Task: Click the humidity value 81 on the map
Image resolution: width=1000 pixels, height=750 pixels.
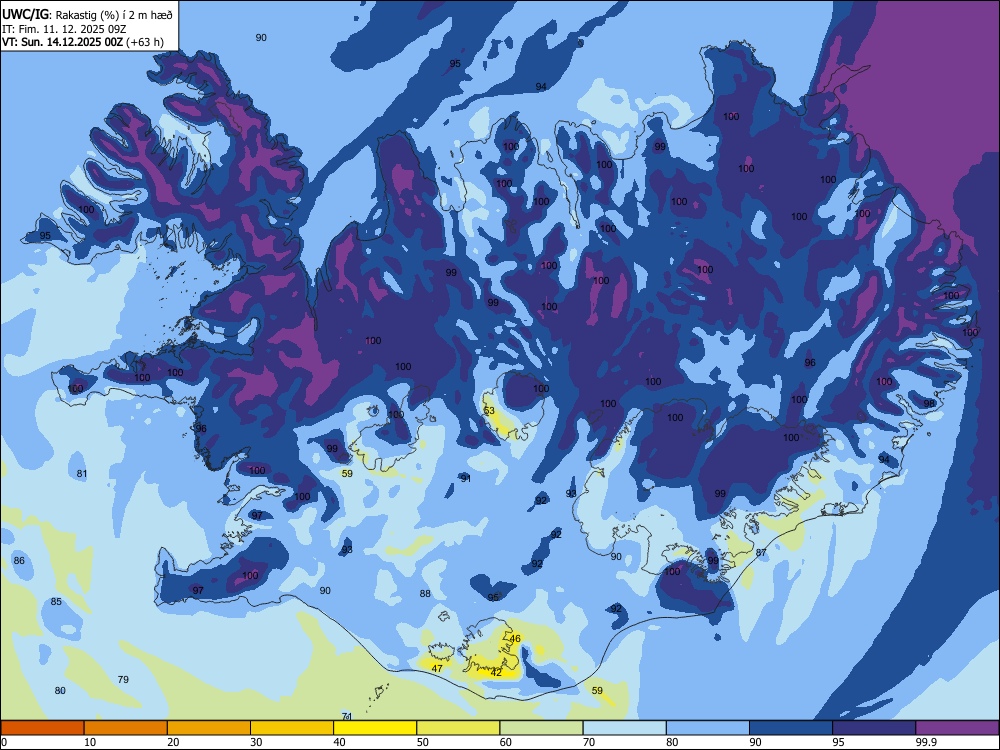Action: tap(82, 473)
